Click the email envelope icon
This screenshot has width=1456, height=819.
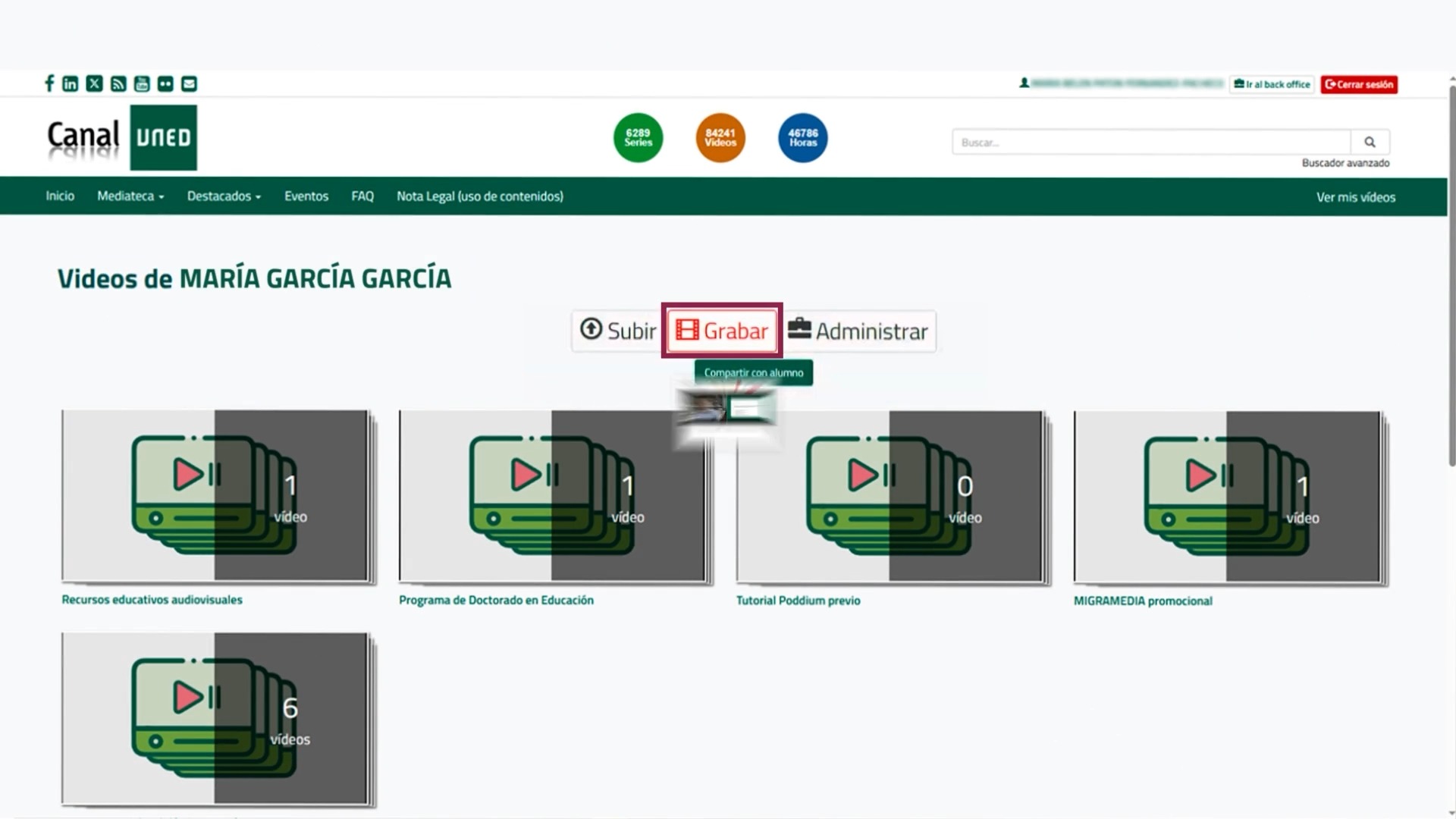click(190, 83)
